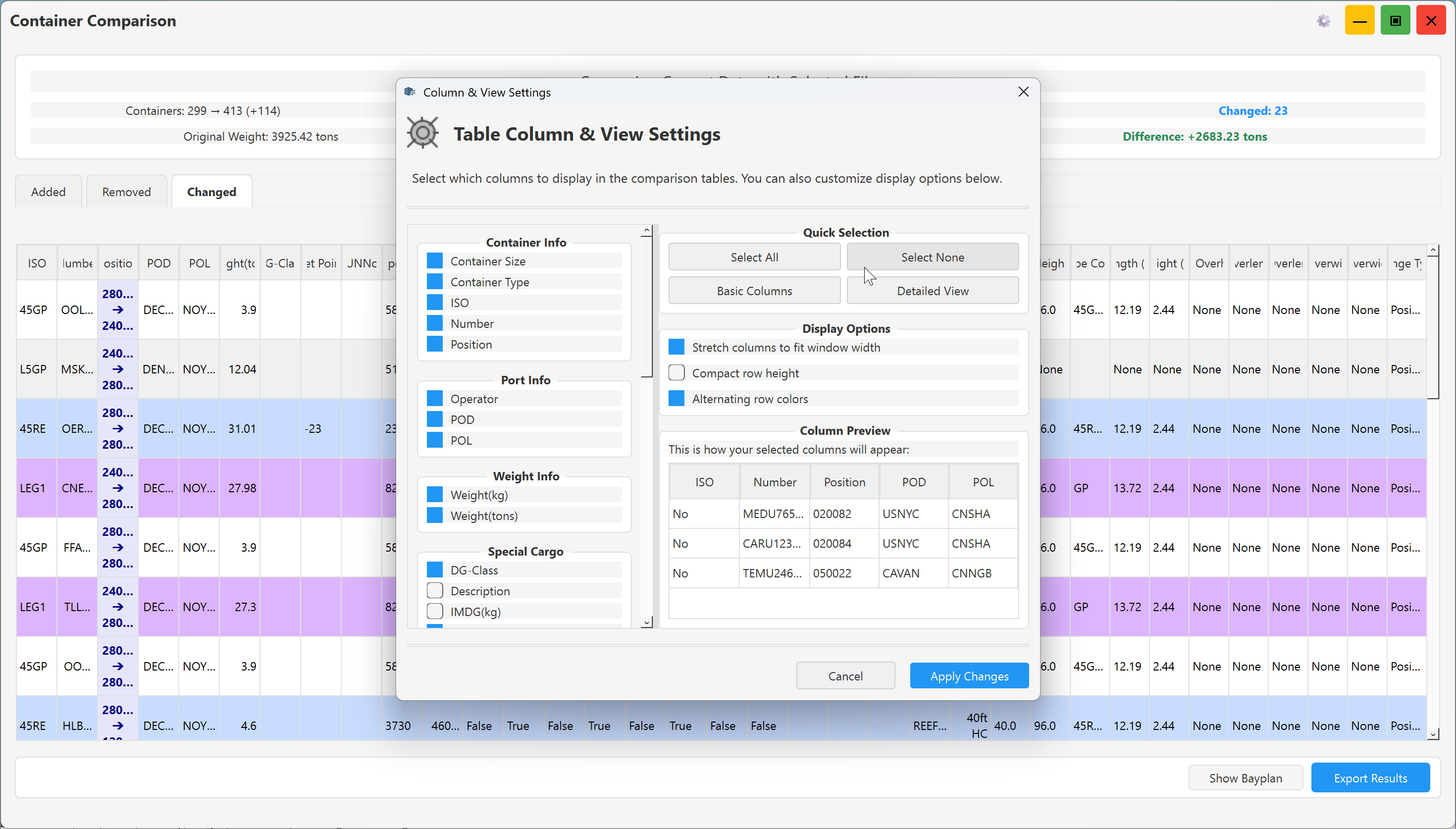Click column list scrollbar up arrow
The width and height of the screenshot is (1456, 829).
coord(646,231)
